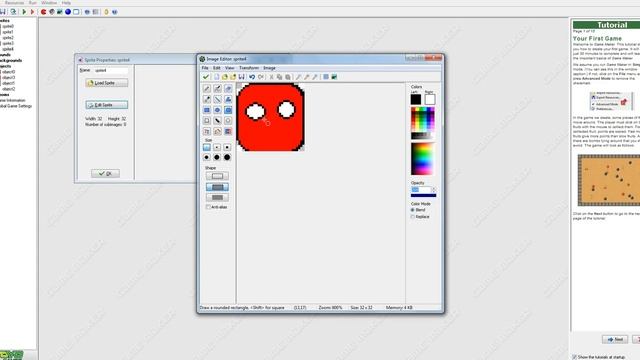Select the Line drawing tool
Image resolution: width=640 pixels, height=360 pixels.
click(218, 99)
